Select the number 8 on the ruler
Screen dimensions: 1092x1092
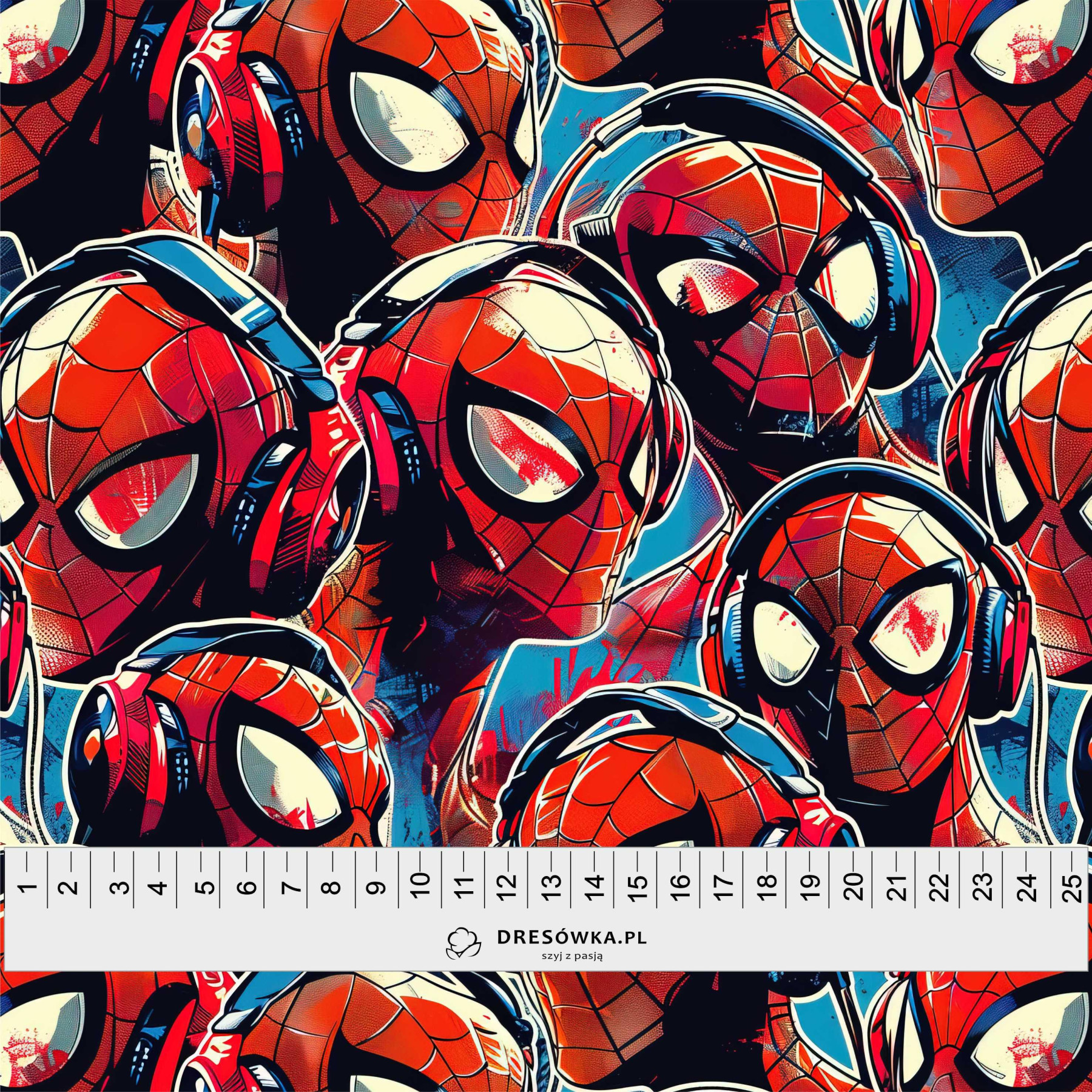tap(331, 888)
